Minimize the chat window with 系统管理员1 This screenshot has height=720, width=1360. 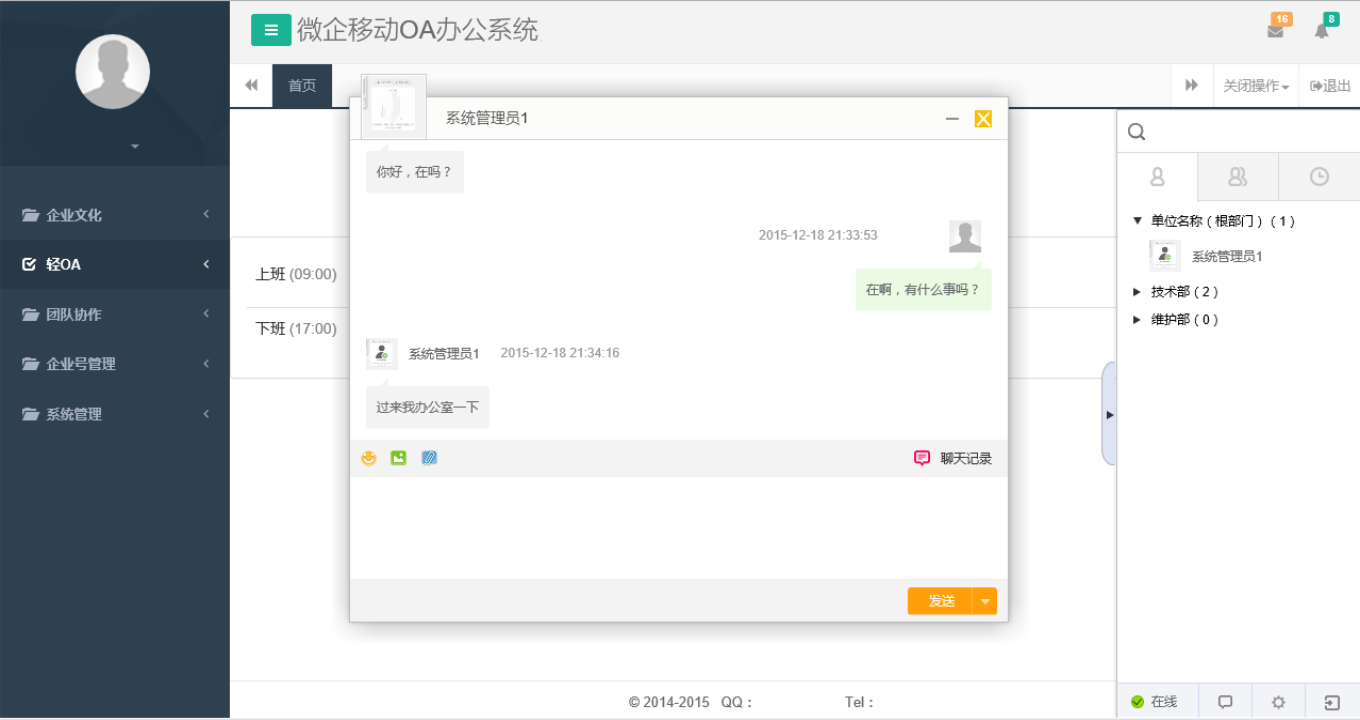952,119
